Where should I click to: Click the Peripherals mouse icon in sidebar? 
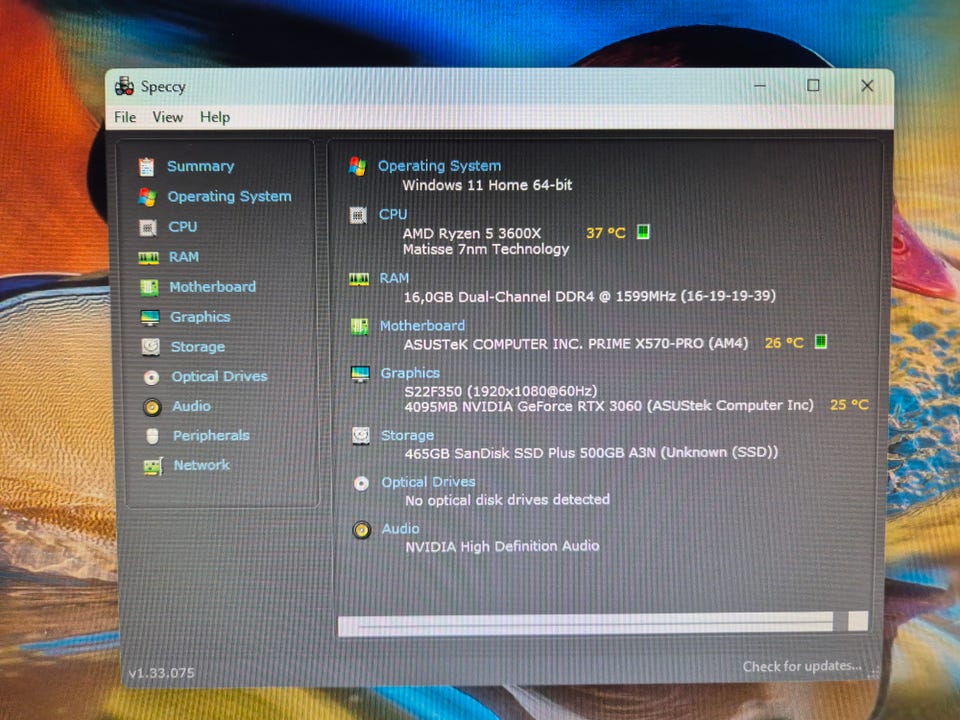[x=152, y=436]
